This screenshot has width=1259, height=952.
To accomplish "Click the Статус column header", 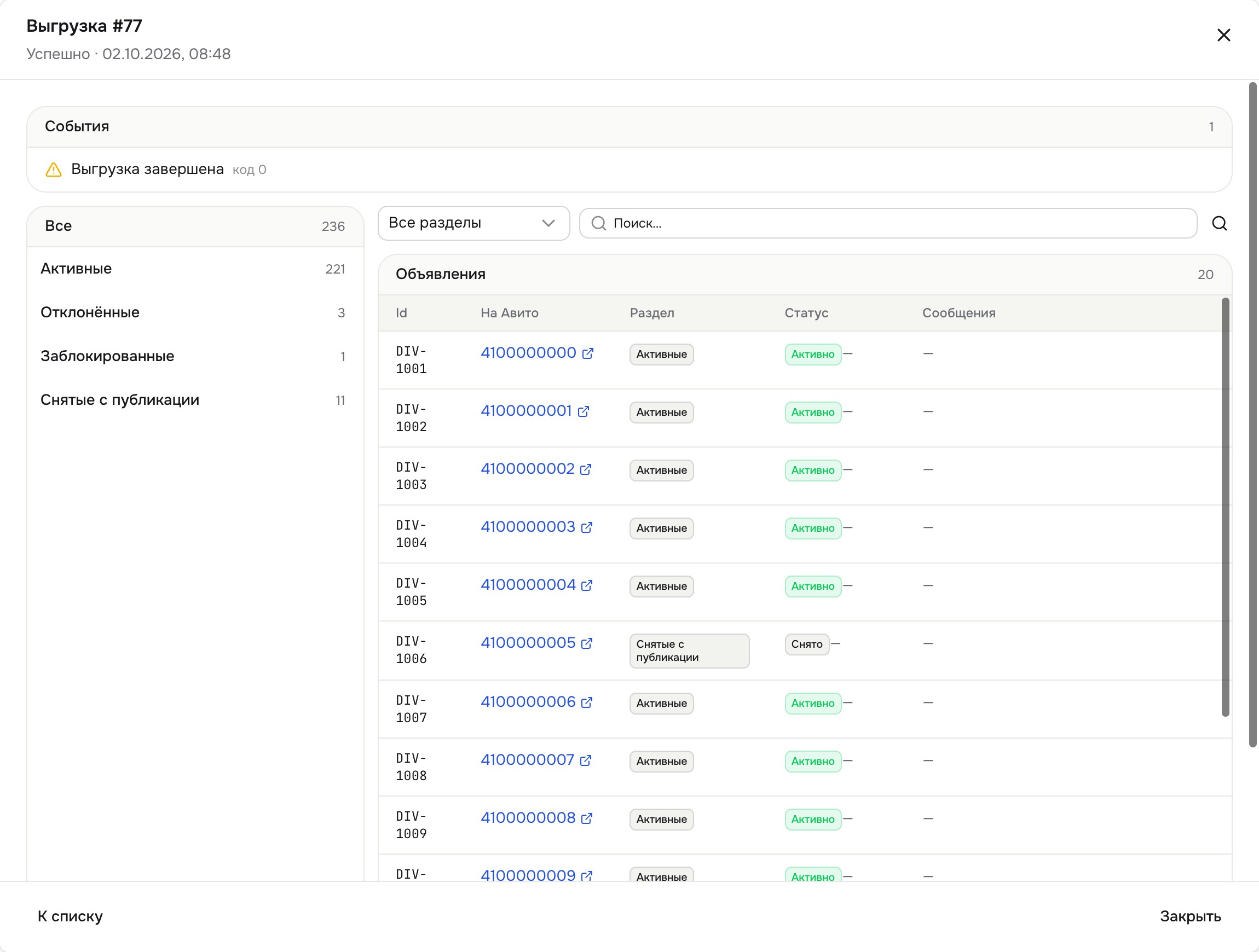I will (806, 313).
